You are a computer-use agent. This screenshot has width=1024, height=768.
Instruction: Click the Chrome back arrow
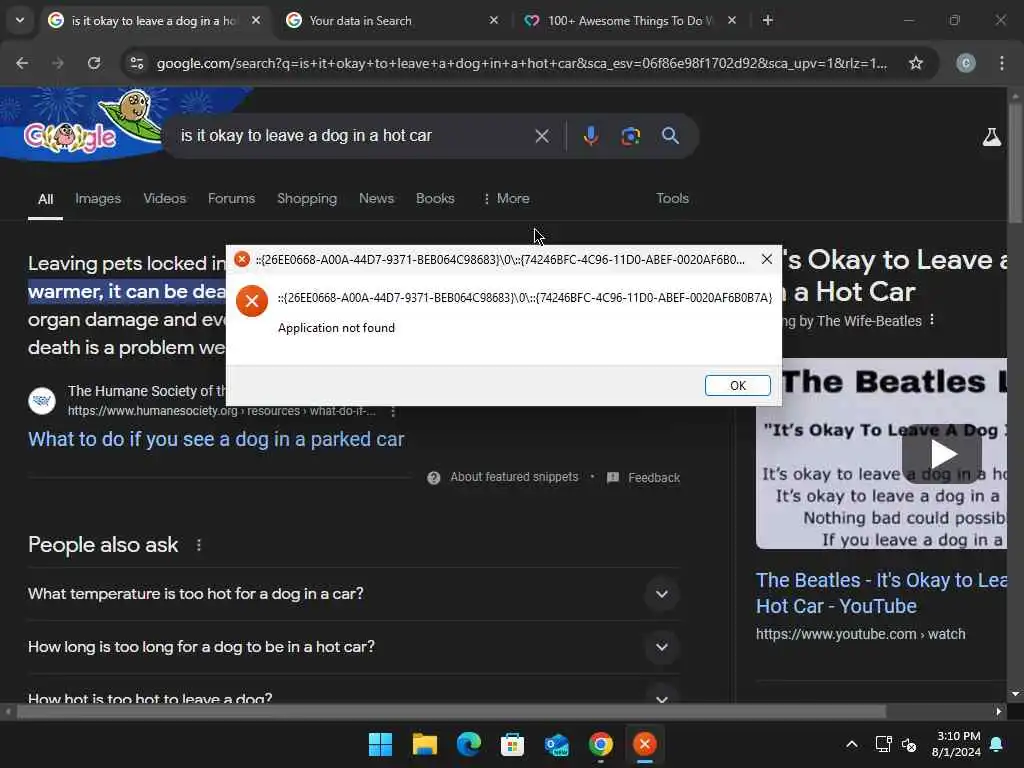[x=22, y=63]
